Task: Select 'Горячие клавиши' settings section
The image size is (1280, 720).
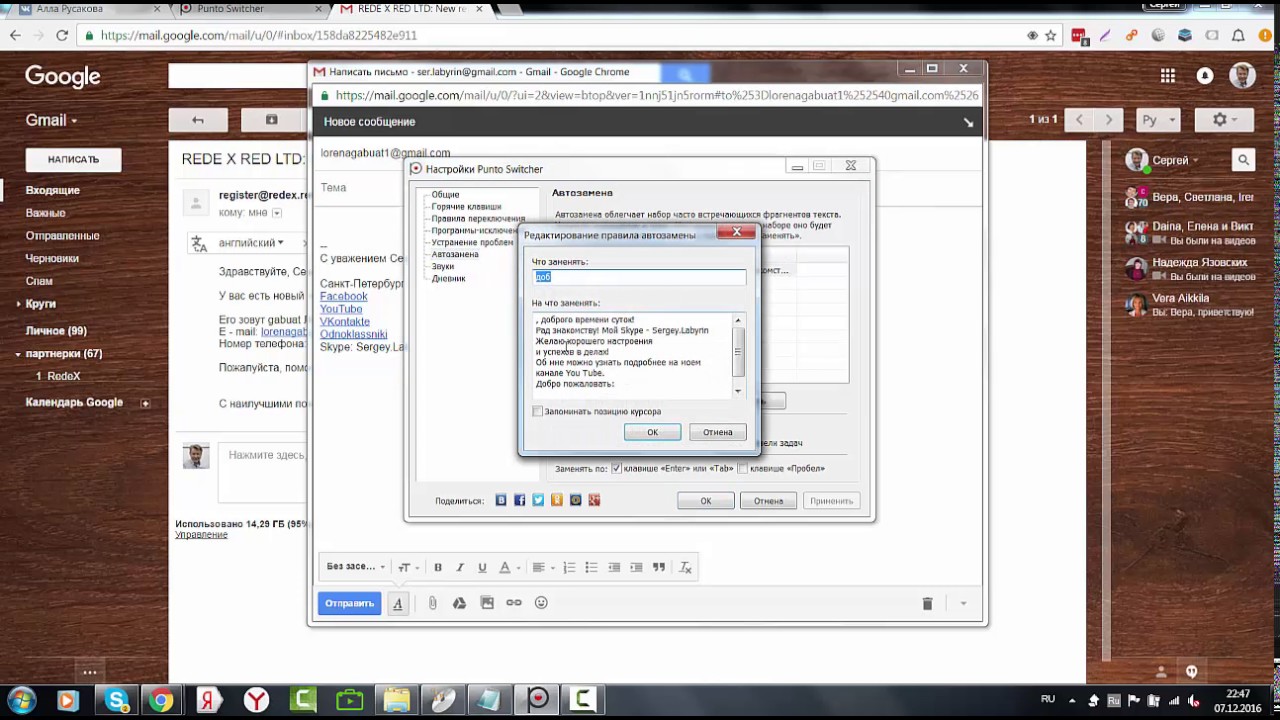Action: click(466, 207)
